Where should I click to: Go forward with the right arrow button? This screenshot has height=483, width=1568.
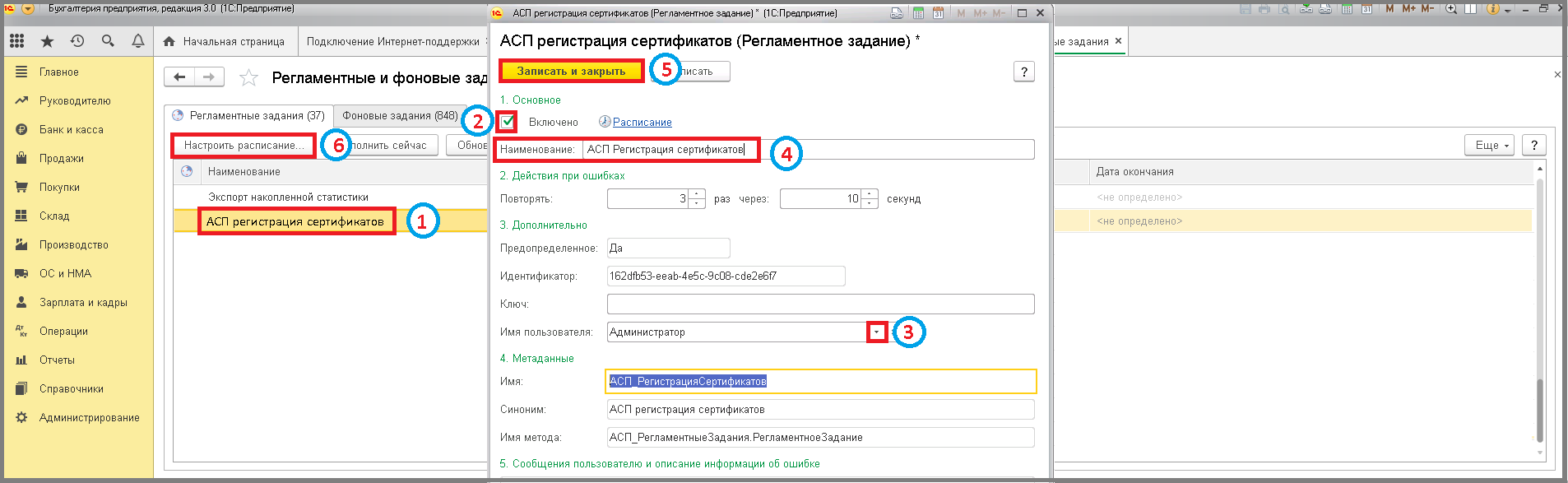coord(209,77)
